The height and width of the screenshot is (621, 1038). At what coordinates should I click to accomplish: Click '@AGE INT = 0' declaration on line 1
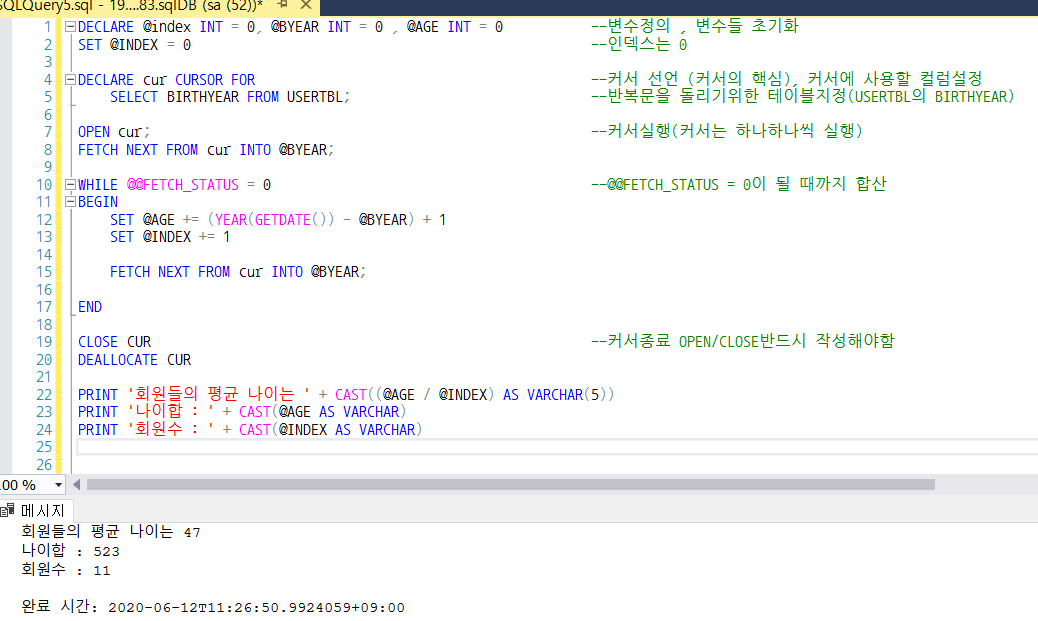pyautogui.click(x=455, y=27)
